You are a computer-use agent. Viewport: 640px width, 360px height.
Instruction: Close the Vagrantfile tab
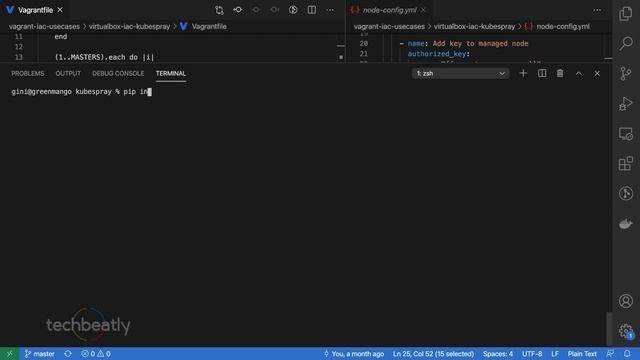[x=60, y=10]
